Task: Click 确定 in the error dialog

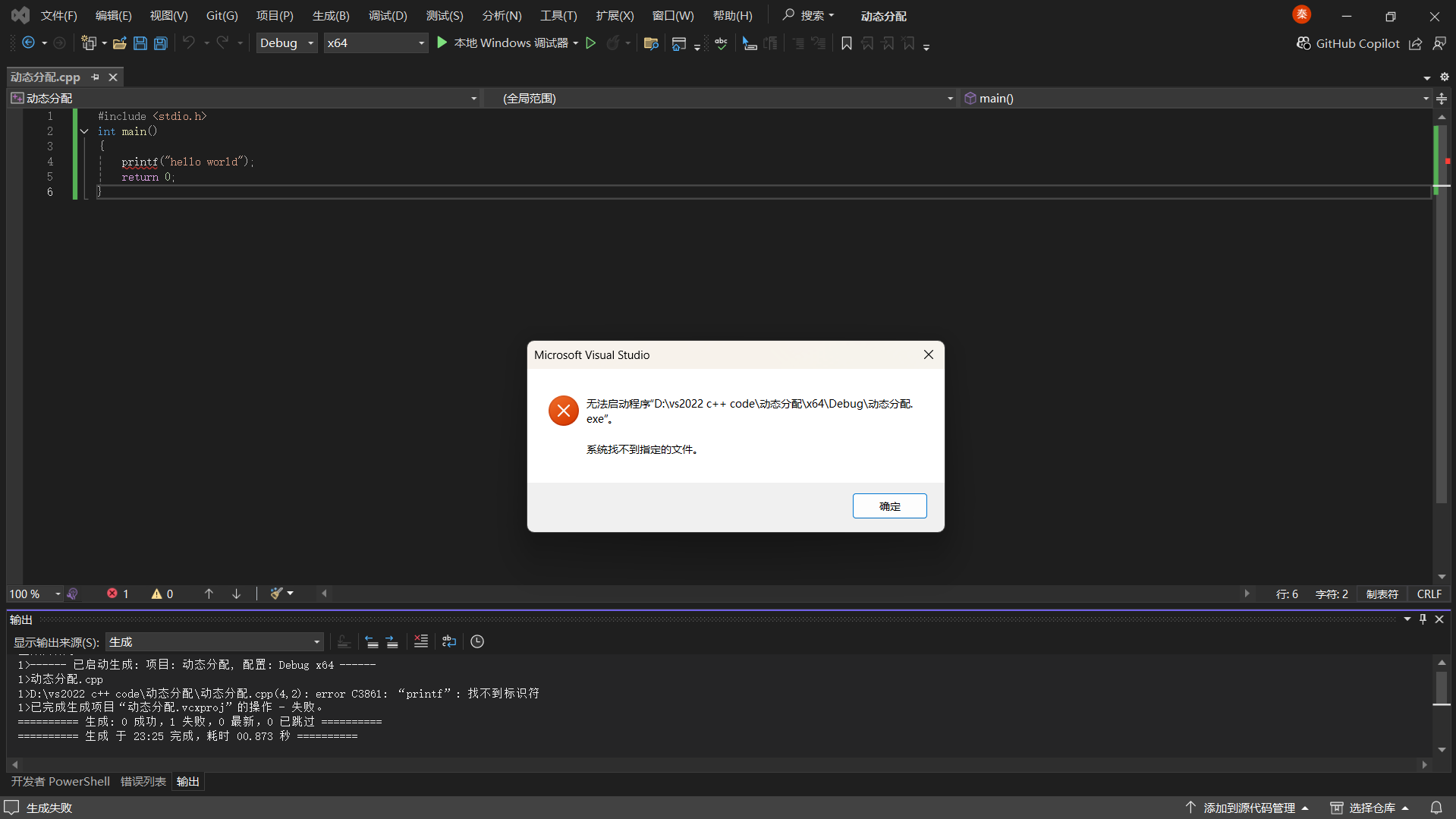Action: tap(890, 506)
